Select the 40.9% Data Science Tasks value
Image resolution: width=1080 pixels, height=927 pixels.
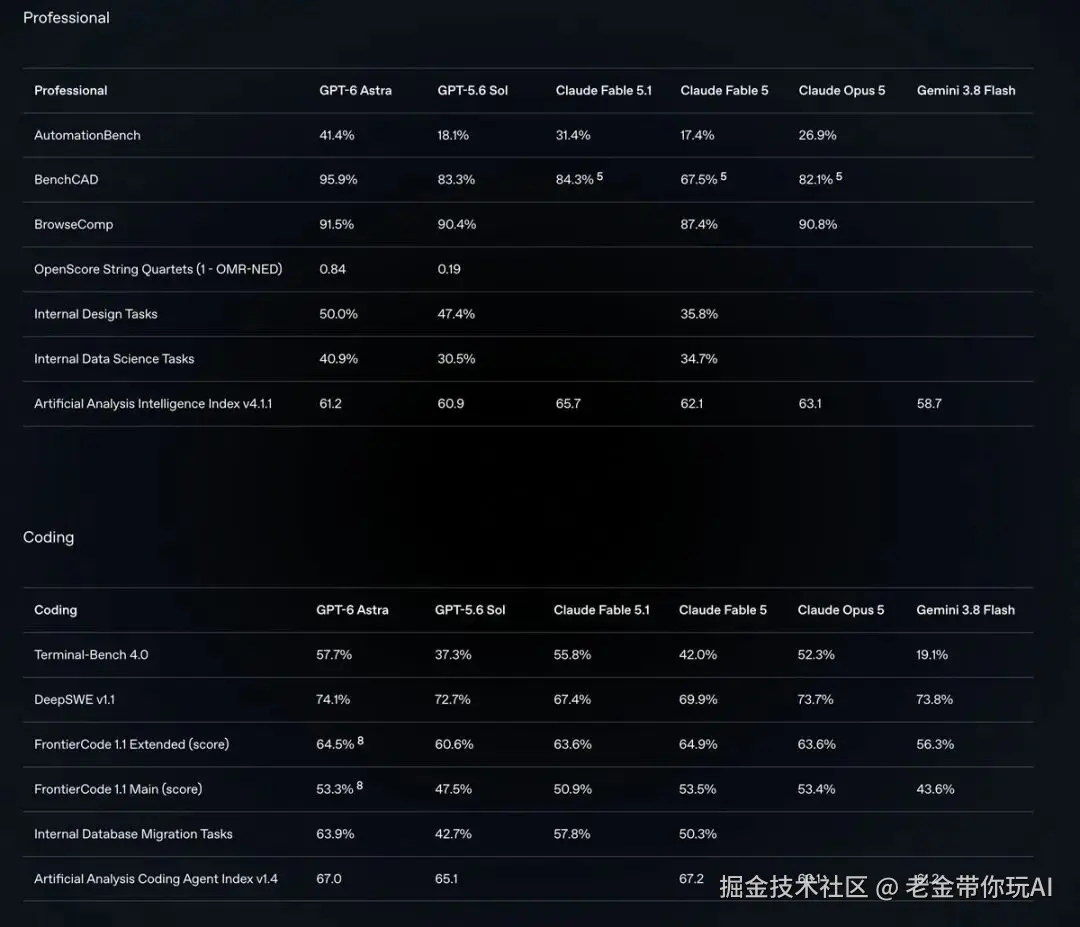(x=338, y=359)
